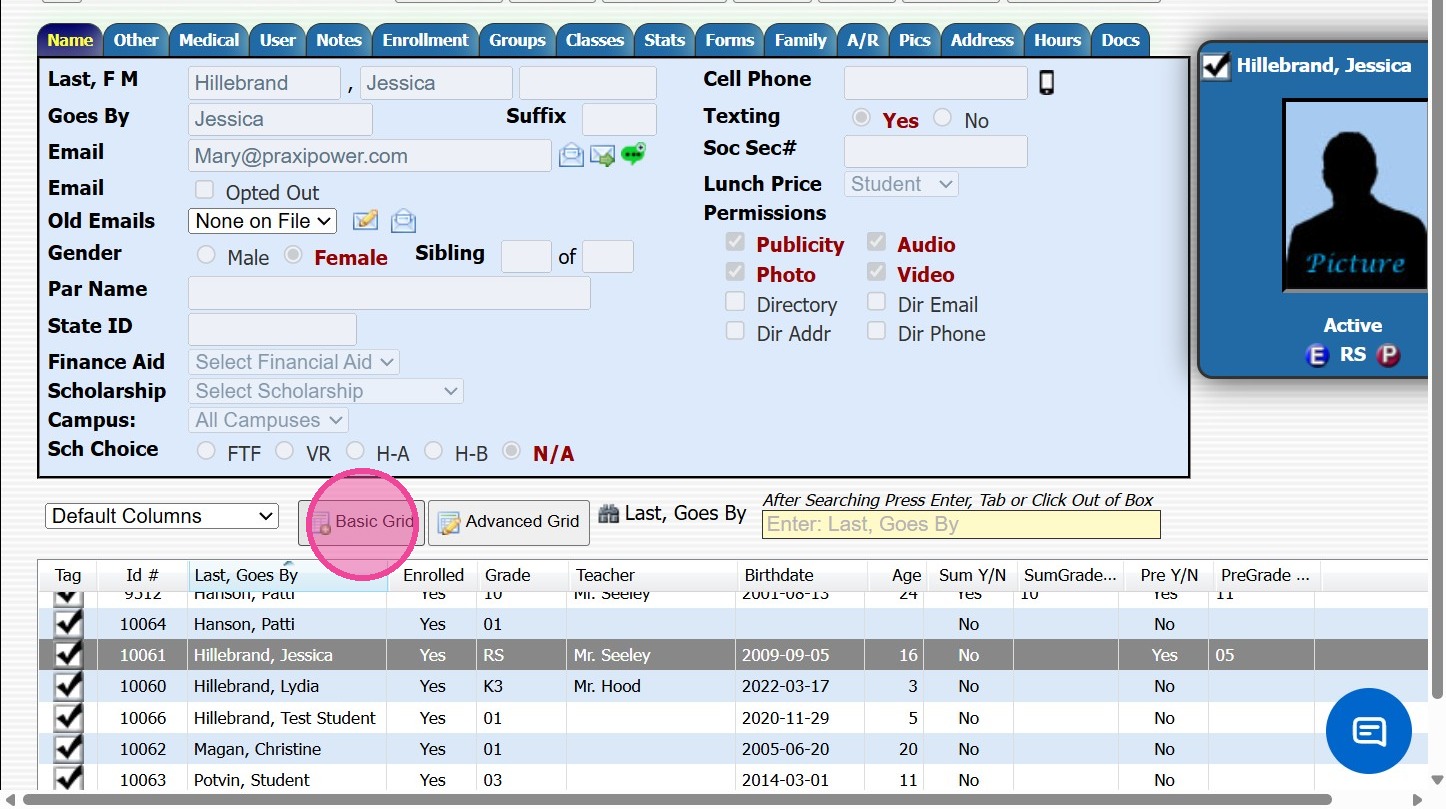Click the edit old emails pencil icon
1446x809 pixels.
(366, 220)
